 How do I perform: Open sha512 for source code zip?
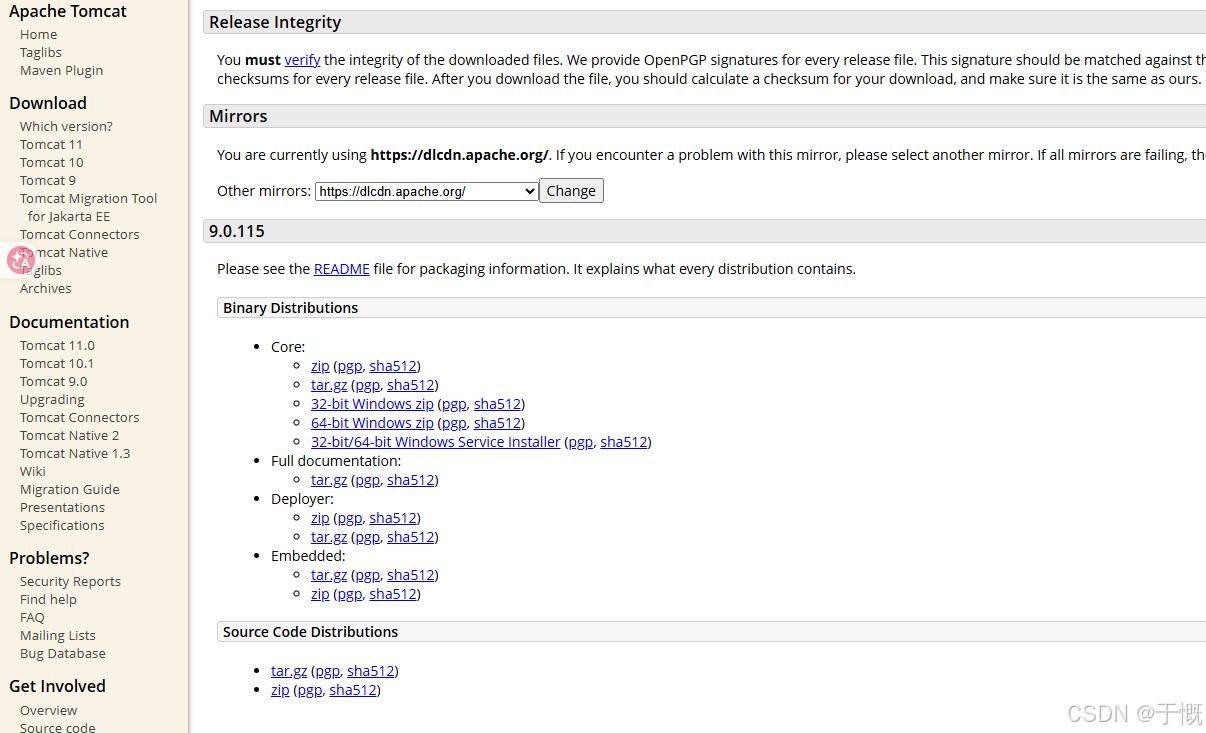[x=353, y=690]
